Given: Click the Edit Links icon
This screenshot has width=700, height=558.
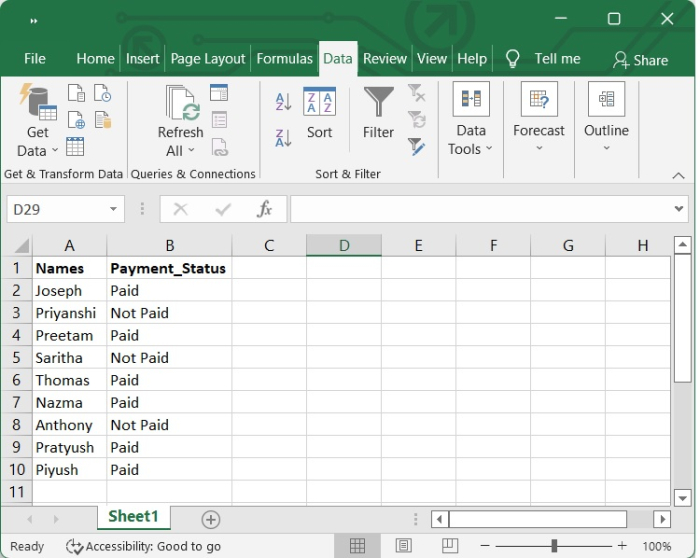Looking at the screenshot, I should coord(219,147).
